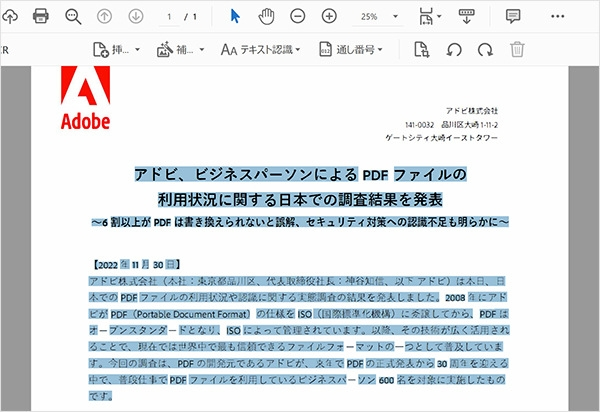This screenshot has width=600, height=412.
Task: Zoom out with minus button
Action: tap(298, 16)
